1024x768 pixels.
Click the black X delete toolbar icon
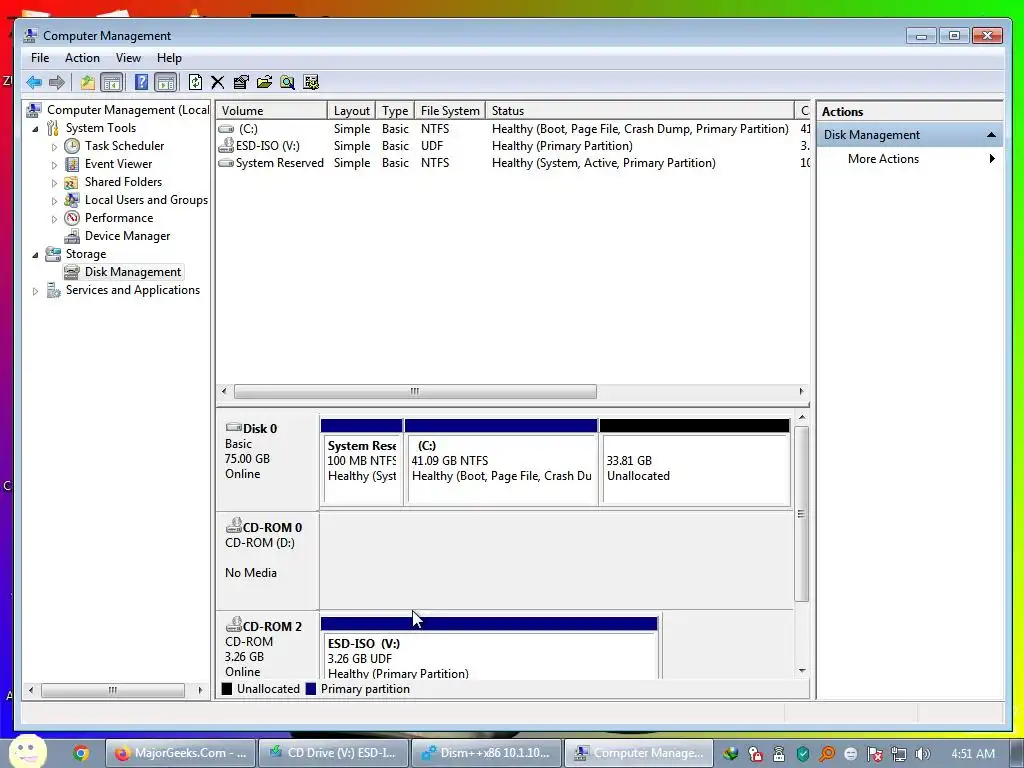(x=217, y=82)
